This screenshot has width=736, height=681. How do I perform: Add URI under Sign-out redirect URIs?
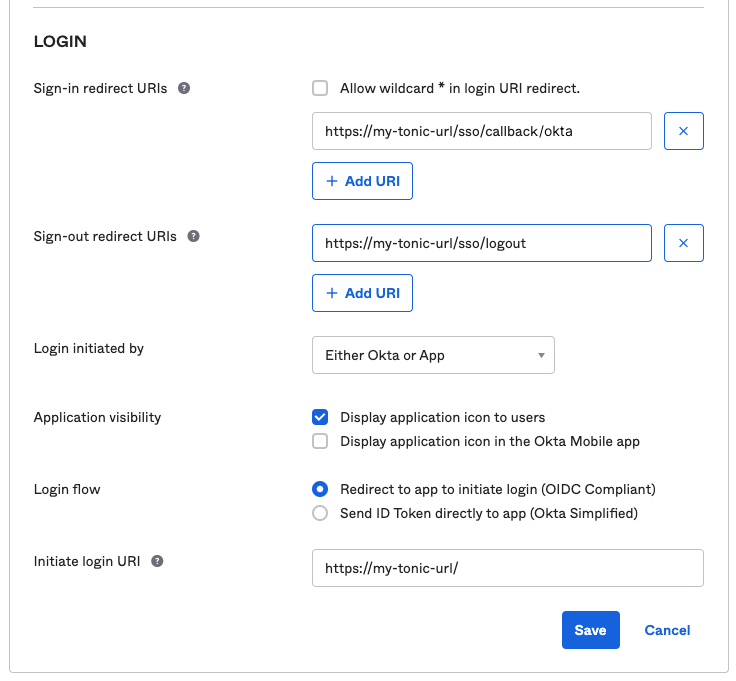tap(362, 293)
